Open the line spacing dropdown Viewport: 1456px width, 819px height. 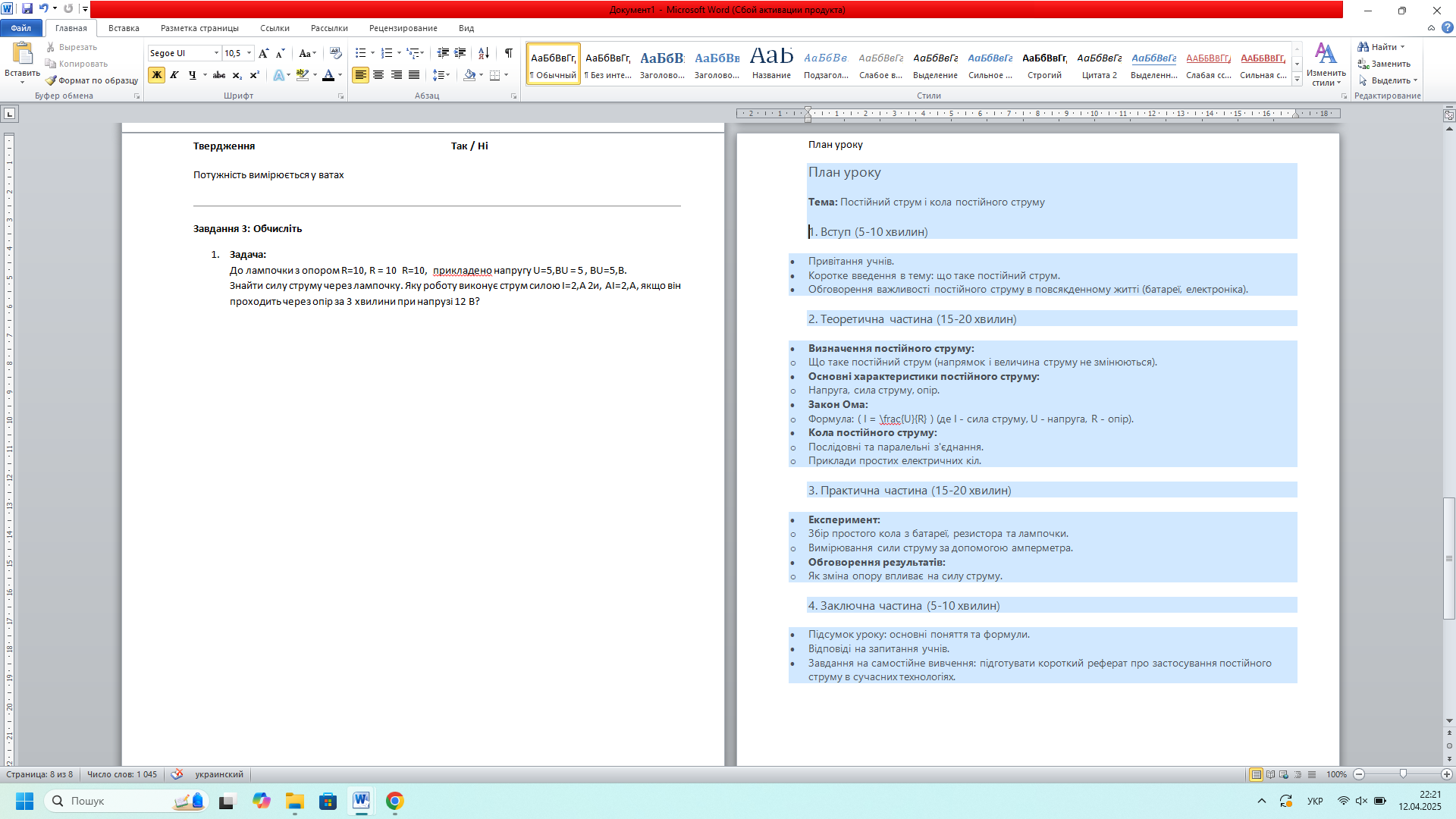(441, 75)
